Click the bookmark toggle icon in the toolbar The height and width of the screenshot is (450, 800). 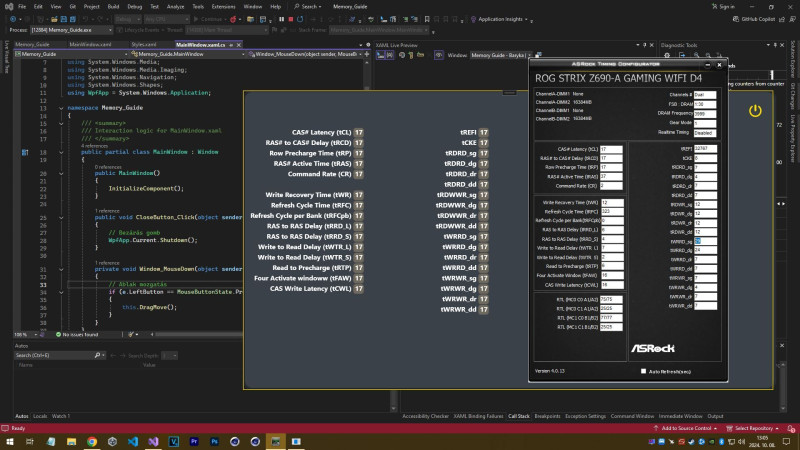point(427,19)
